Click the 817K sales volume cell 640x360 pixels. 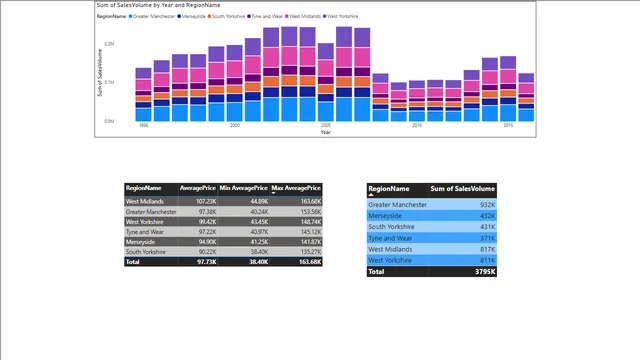point(488,249)
